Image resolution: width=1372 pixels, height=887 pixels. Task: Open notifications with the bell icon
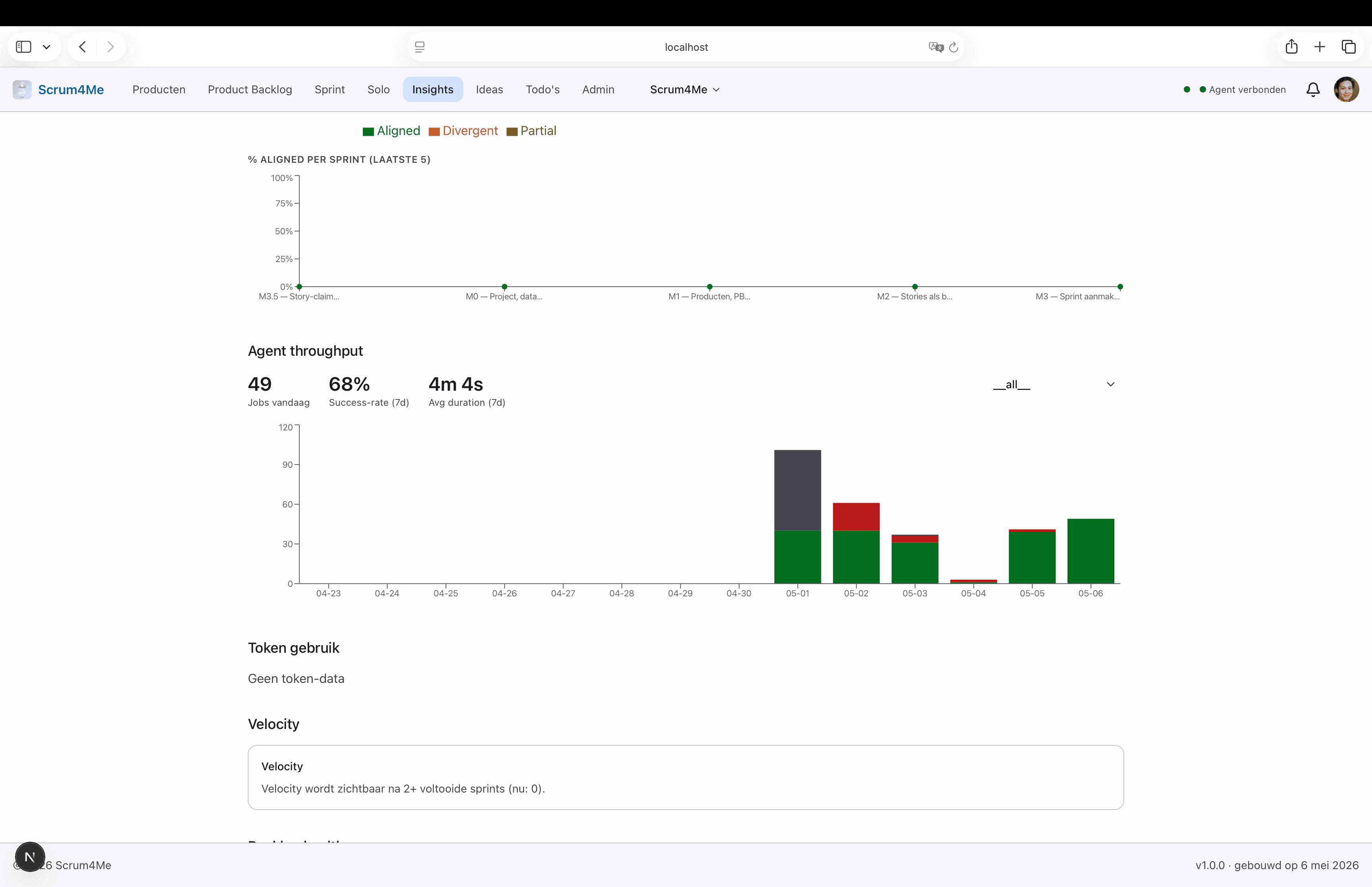click(1313, 89)
